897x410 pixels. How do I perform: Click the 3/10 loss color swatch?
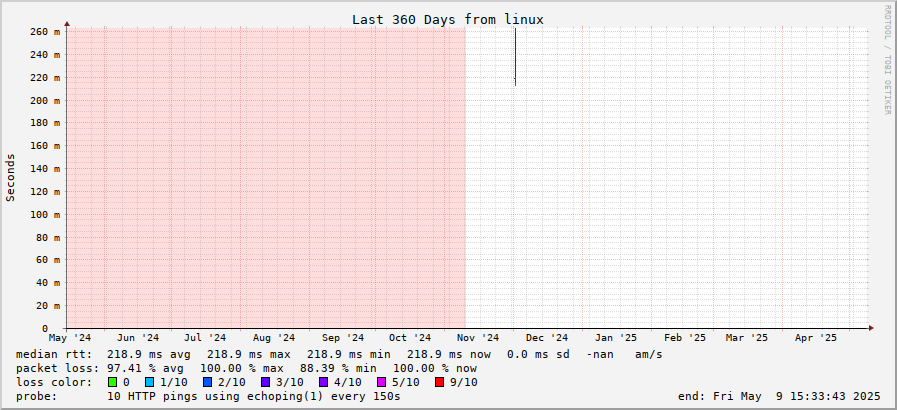point(266,382)
